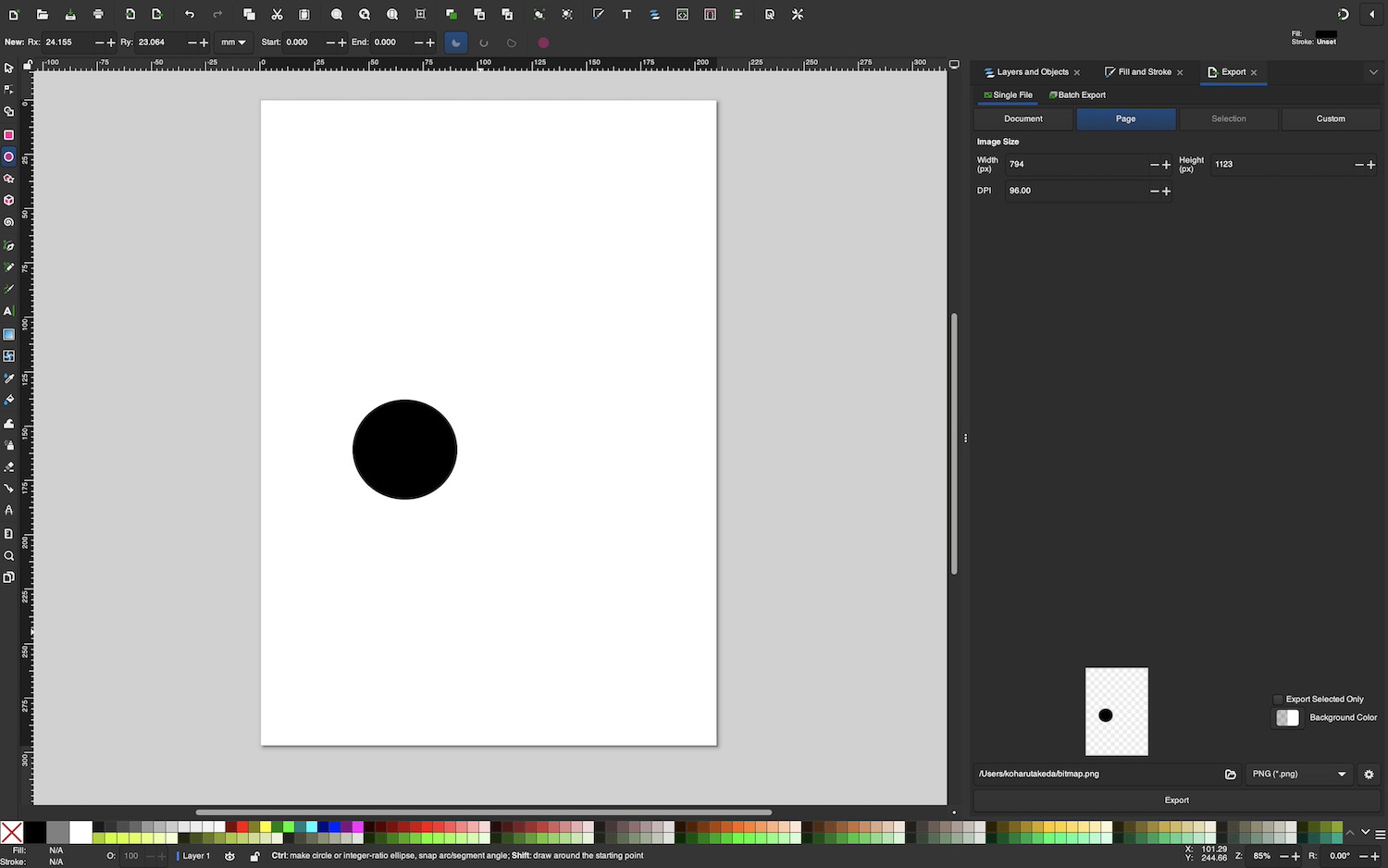The height and width of the screenshot is (868, 1388).
Task: Select the Star and Polygon tool
Action: 9,179
